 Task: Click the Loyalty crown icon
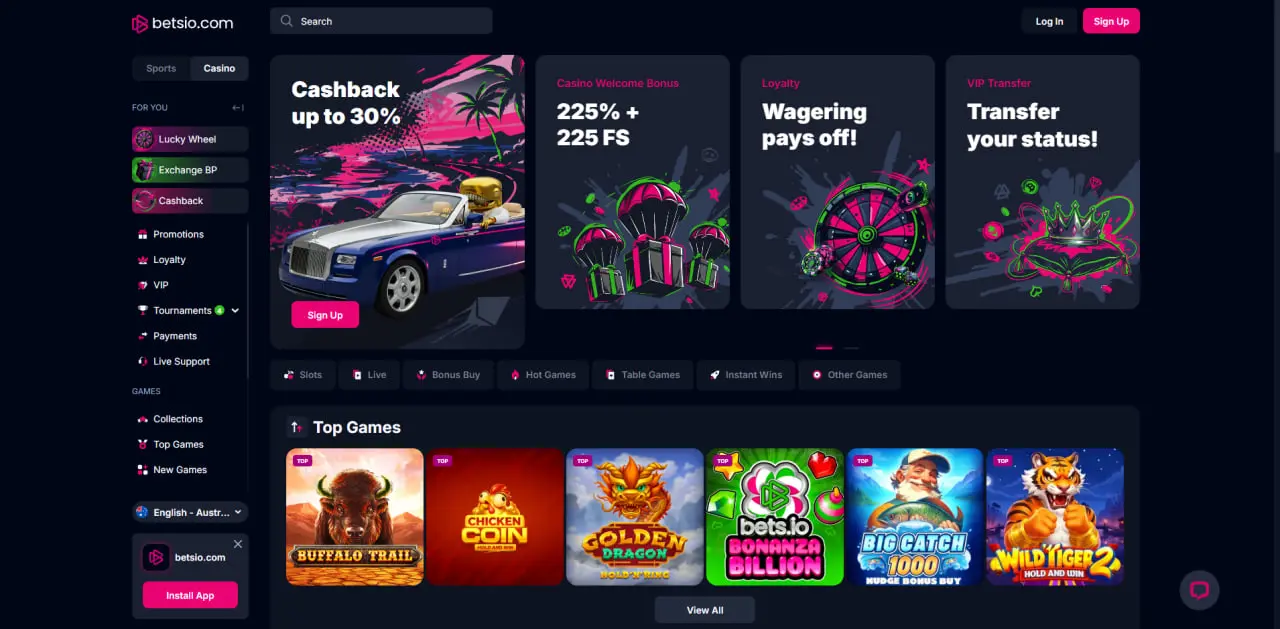pyautogui.click(x=142, y=260)
